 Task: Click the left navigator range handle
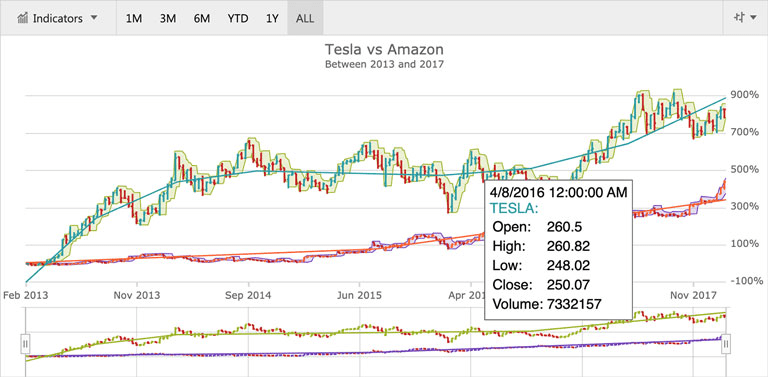[25, 344]
